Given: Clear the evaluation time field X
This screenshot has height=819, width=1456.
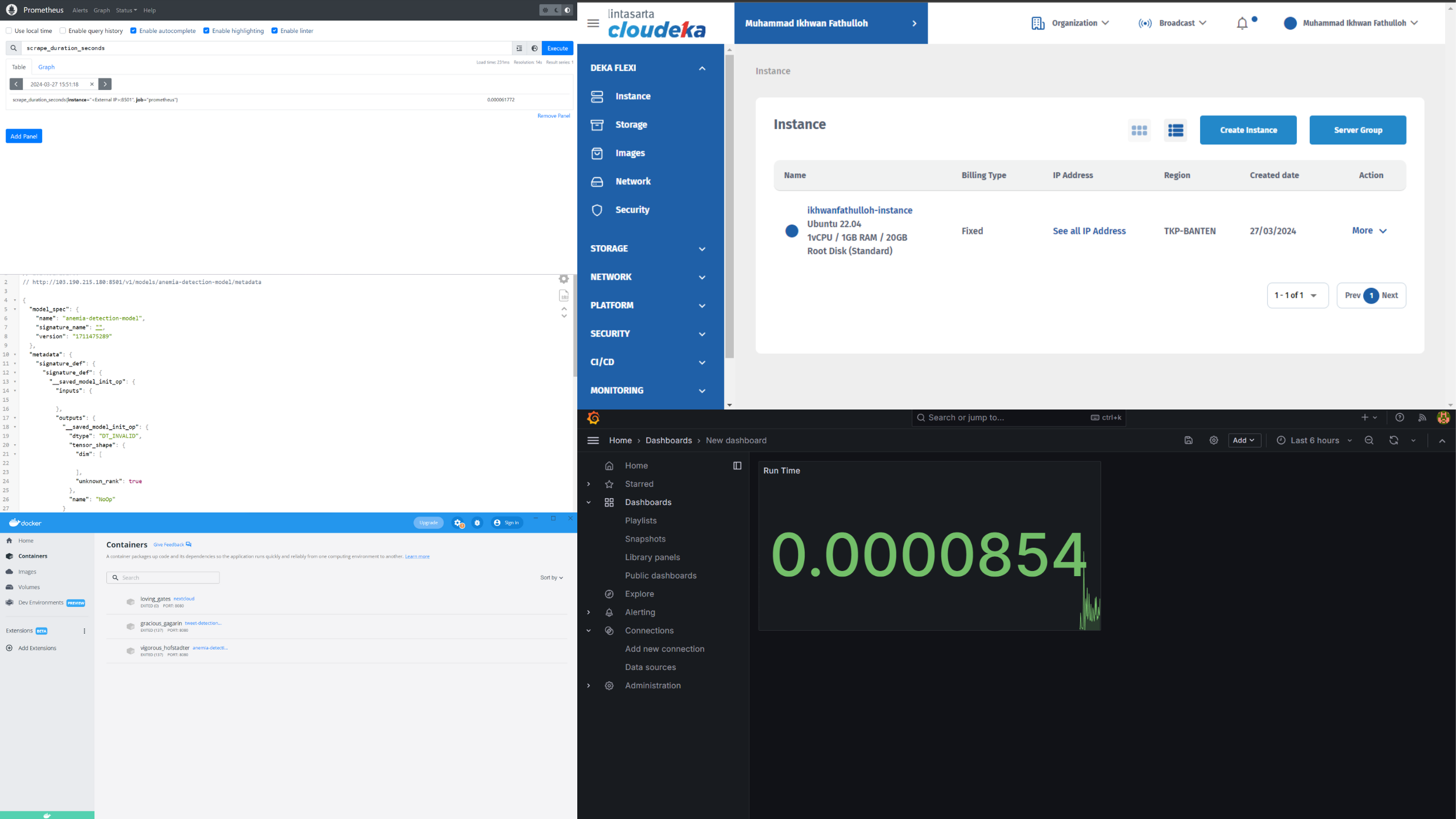Looking at the screenshot, I should [x=92, y=84].
